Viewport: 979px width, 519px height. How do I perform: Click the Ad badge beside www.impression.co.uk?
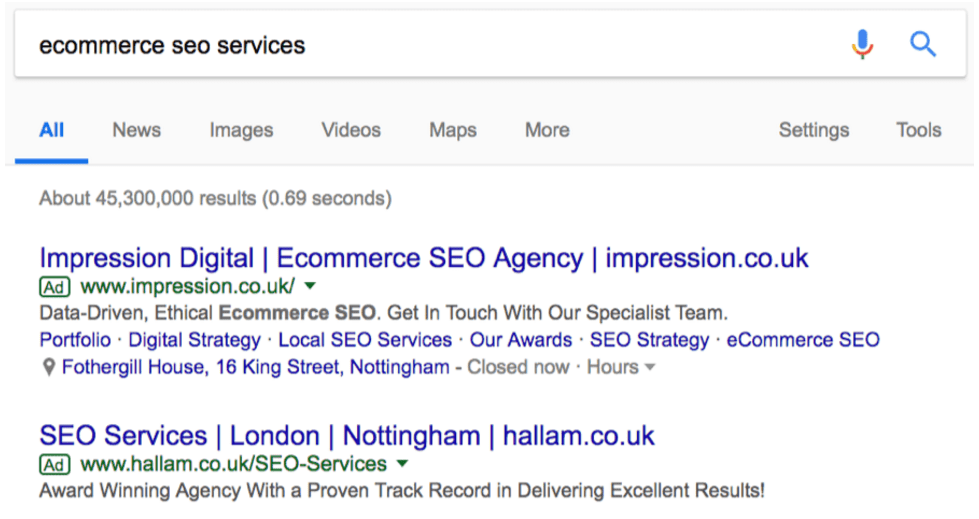coord(55,287)
